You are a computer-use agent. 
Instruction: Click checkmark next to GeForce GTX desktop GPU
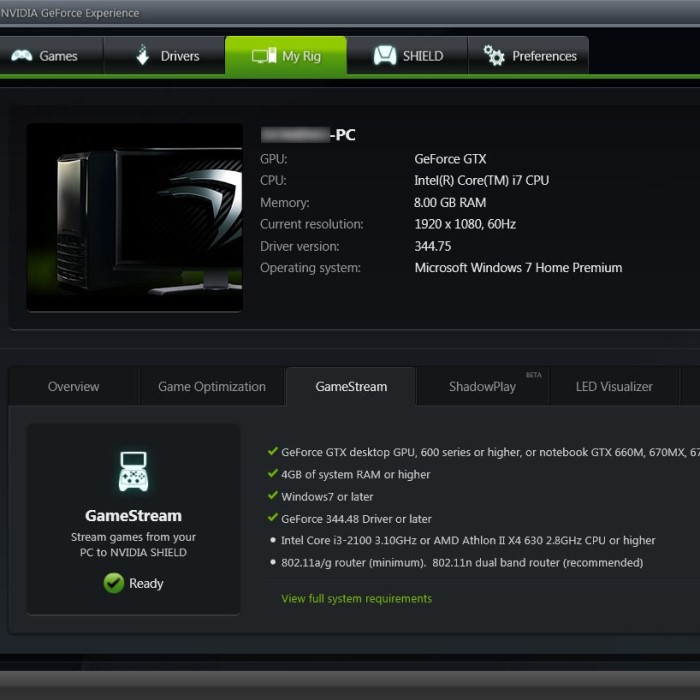(x=272, y=451)
